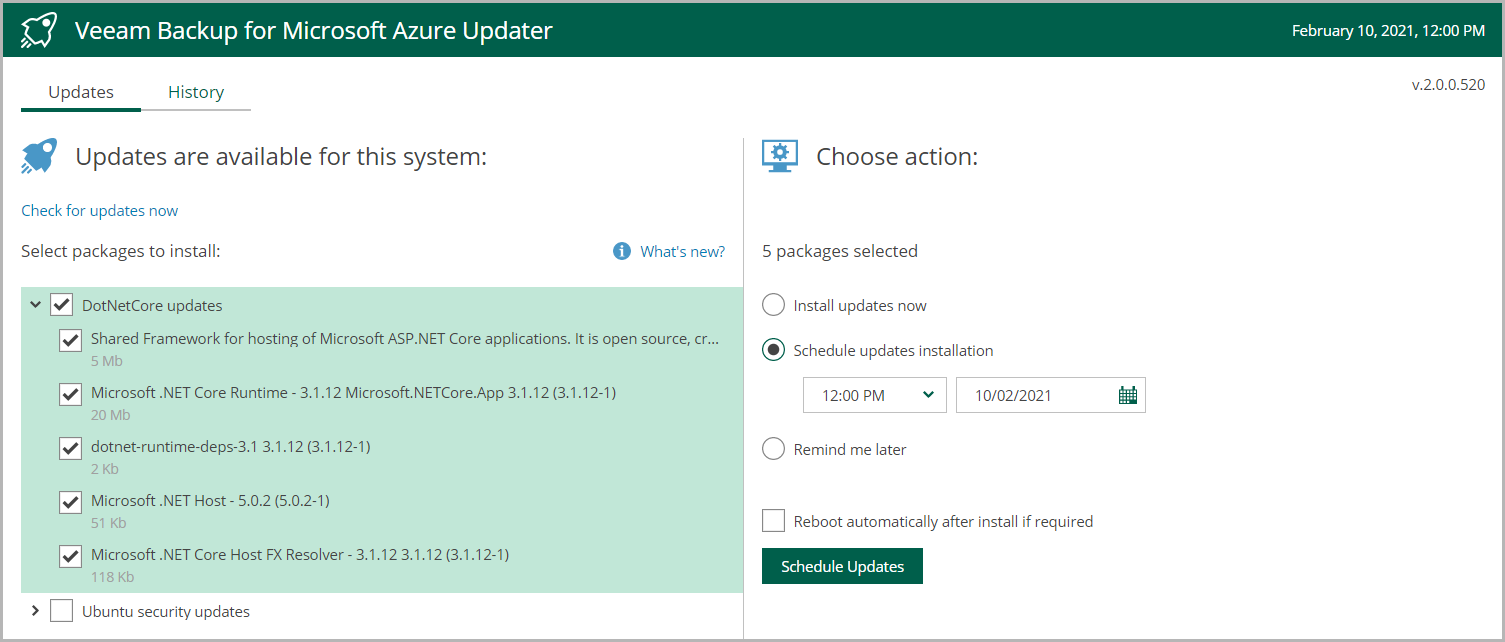The height and width of the screenshot is (642, 1505).
Task: Click the Select packages to install label
Action: (x=121, y=251)
